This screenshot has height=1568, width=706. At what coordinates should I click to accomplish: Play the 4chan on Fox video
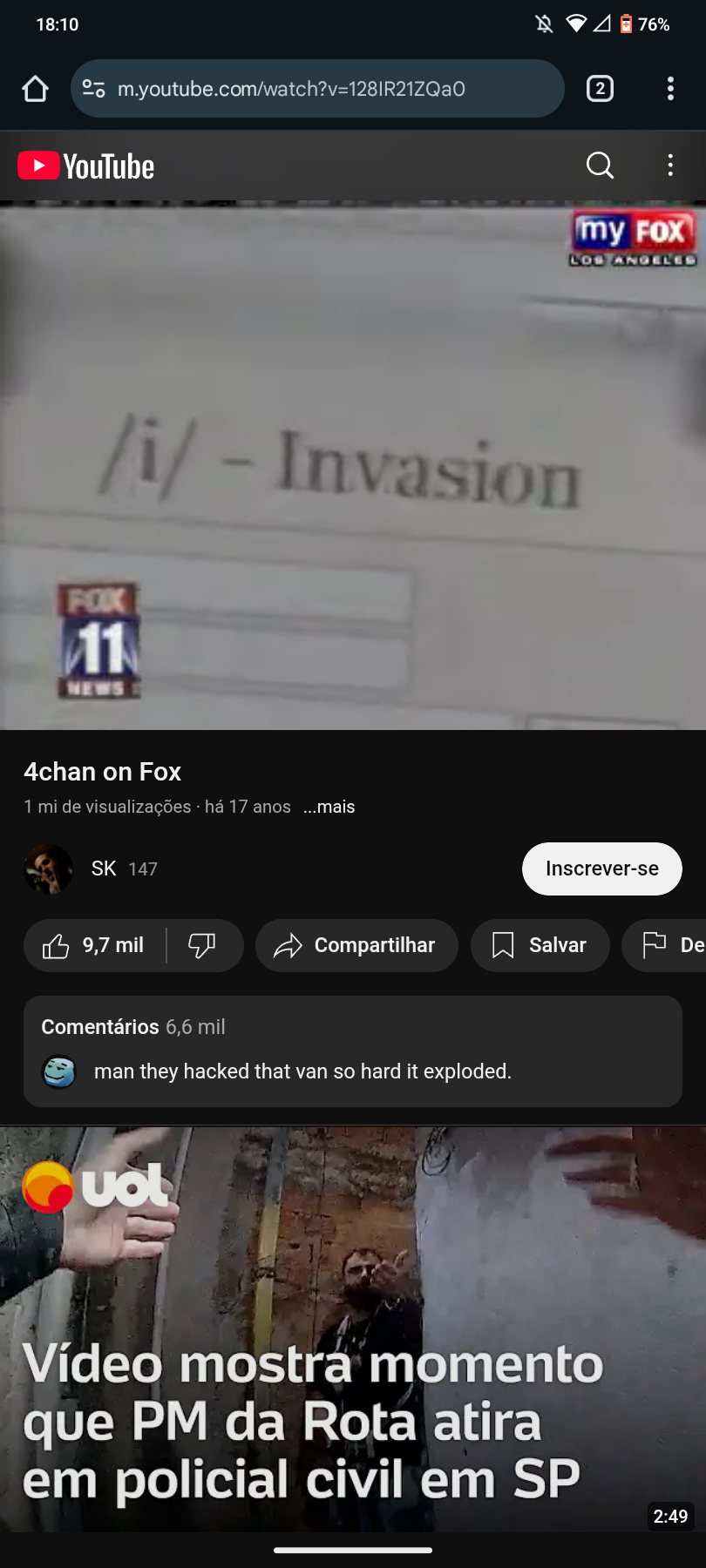[353, 466]
